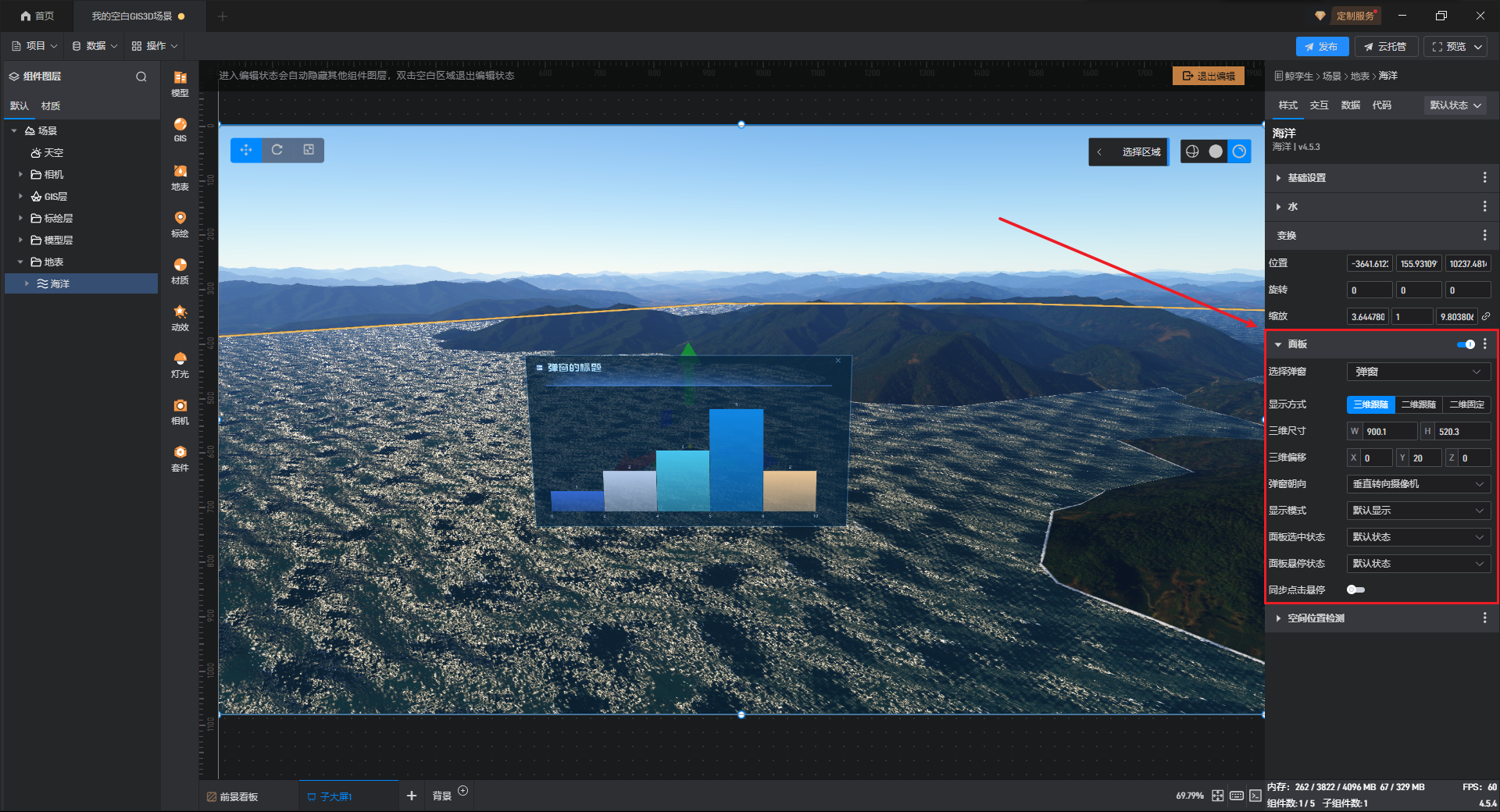Open the 基础设置 three-dot menu
1500x812 pixels.
(x=1484, y=178)
